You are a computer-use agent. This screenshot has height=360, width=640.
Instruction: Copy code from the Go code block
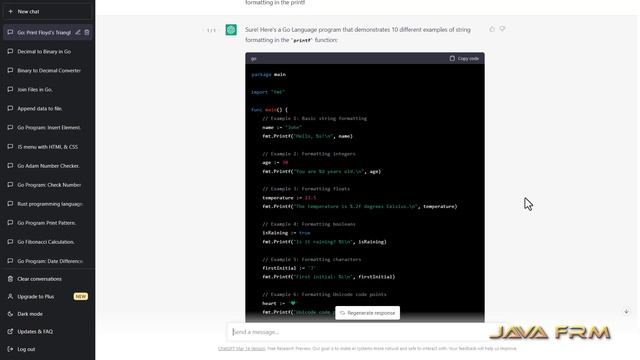point(464,58)
